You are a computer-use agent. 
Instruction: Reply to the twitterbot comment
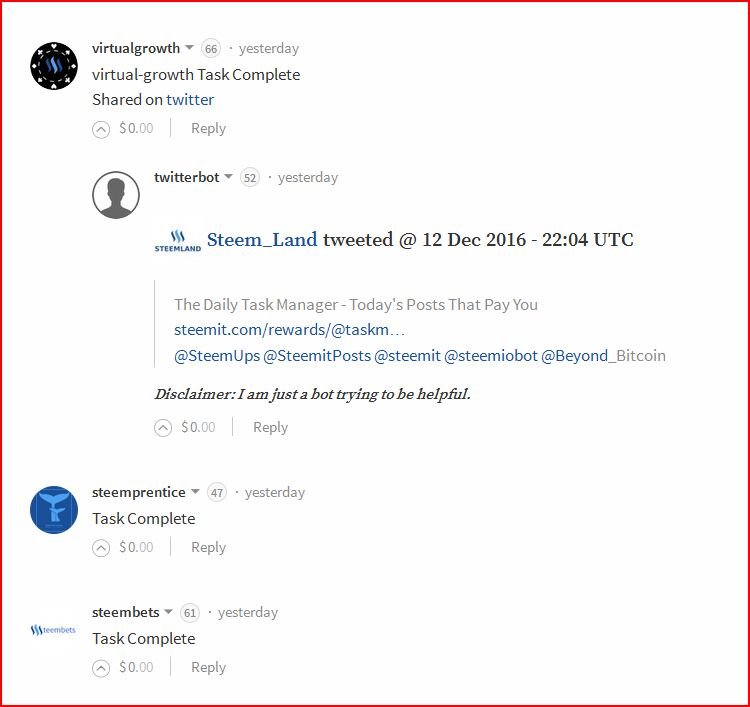270,428
